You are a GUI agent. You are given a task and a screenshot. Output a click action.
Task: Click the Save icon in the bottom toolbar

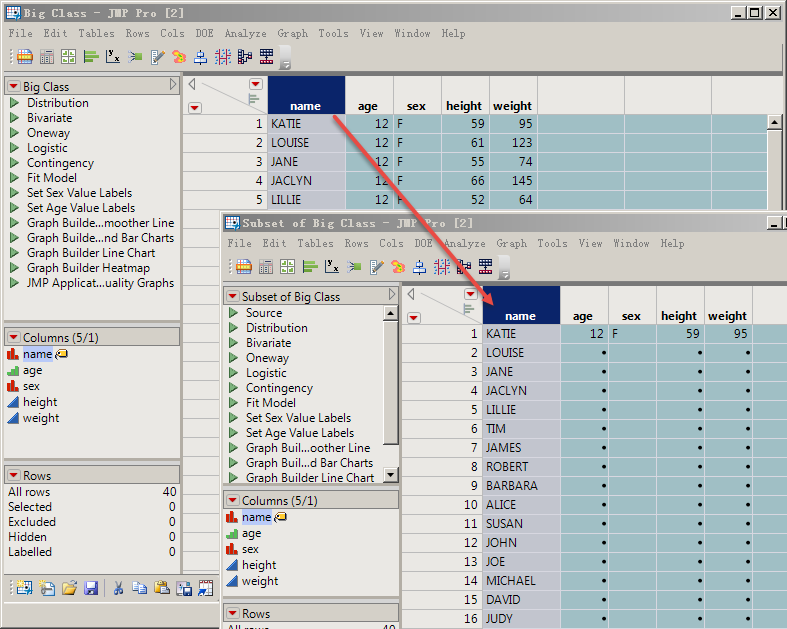90,589
